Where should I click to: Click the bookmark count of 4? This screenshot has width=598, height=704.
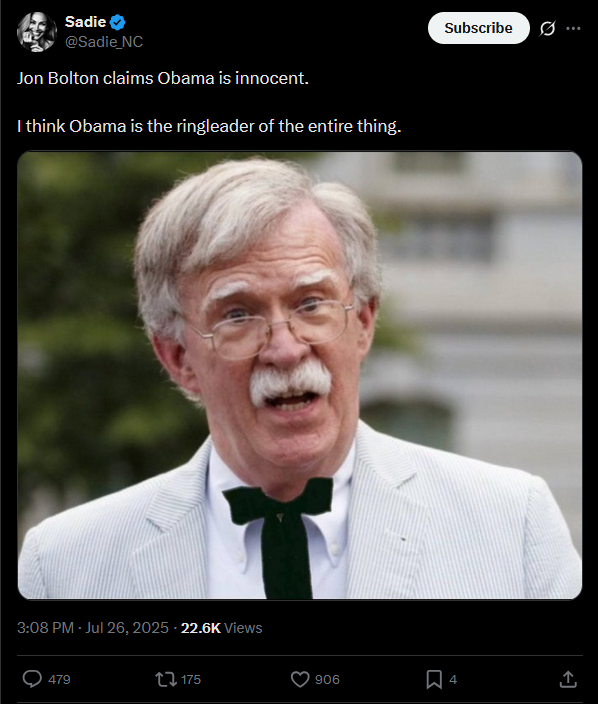point(453,679)
